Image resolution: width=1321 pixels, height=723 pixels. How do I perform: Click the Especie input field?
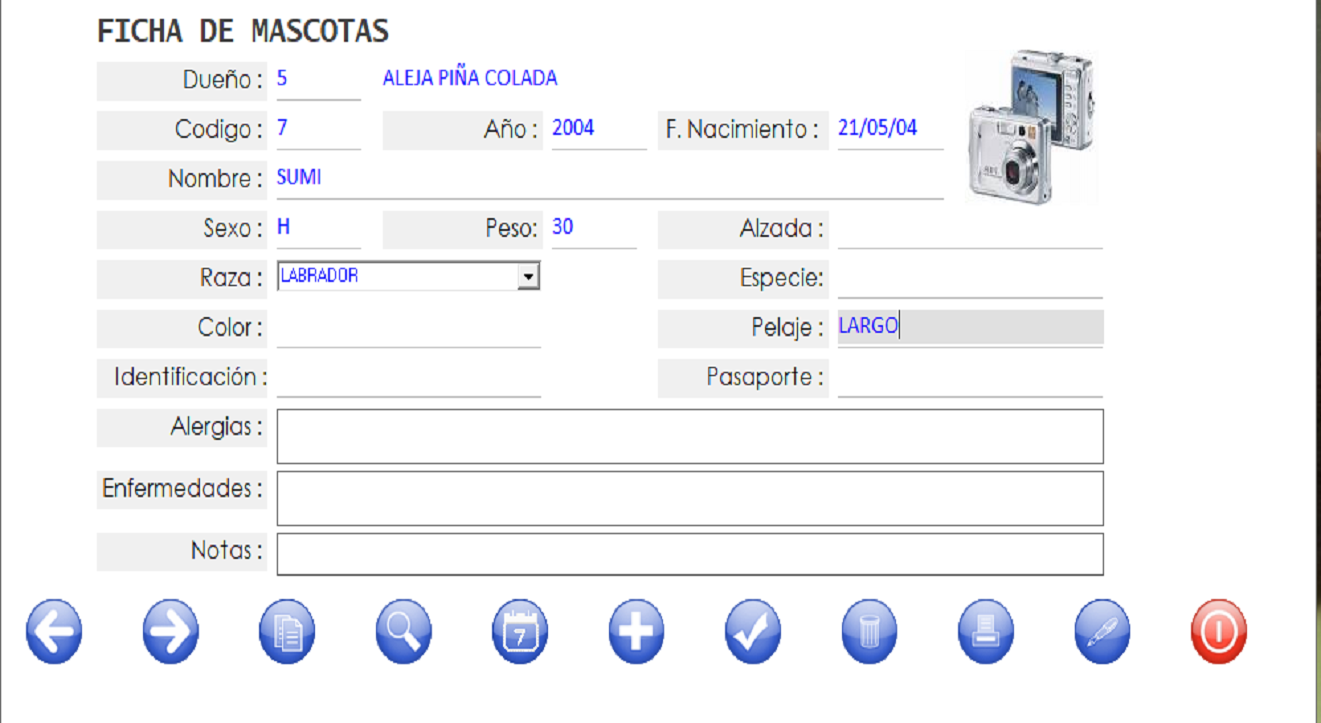click(969, 279)
